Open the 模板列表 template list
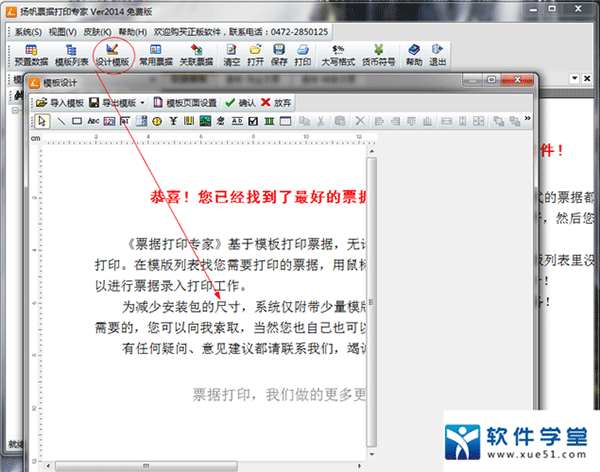Viewport: 600px width, 472px height. (71, 56)
